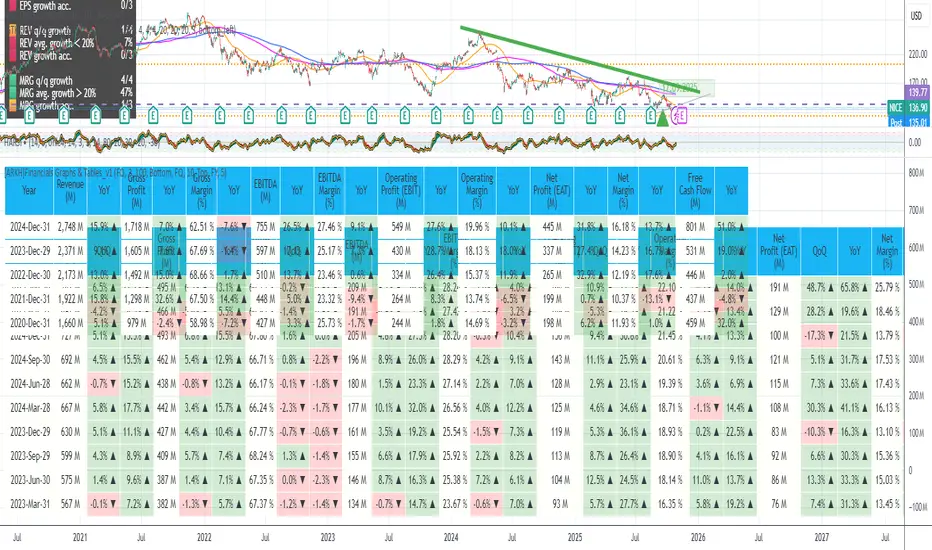This screenshot has width=932, height=550.
Task: Click the 445 M net profit cell
Action: coord(552,227)
